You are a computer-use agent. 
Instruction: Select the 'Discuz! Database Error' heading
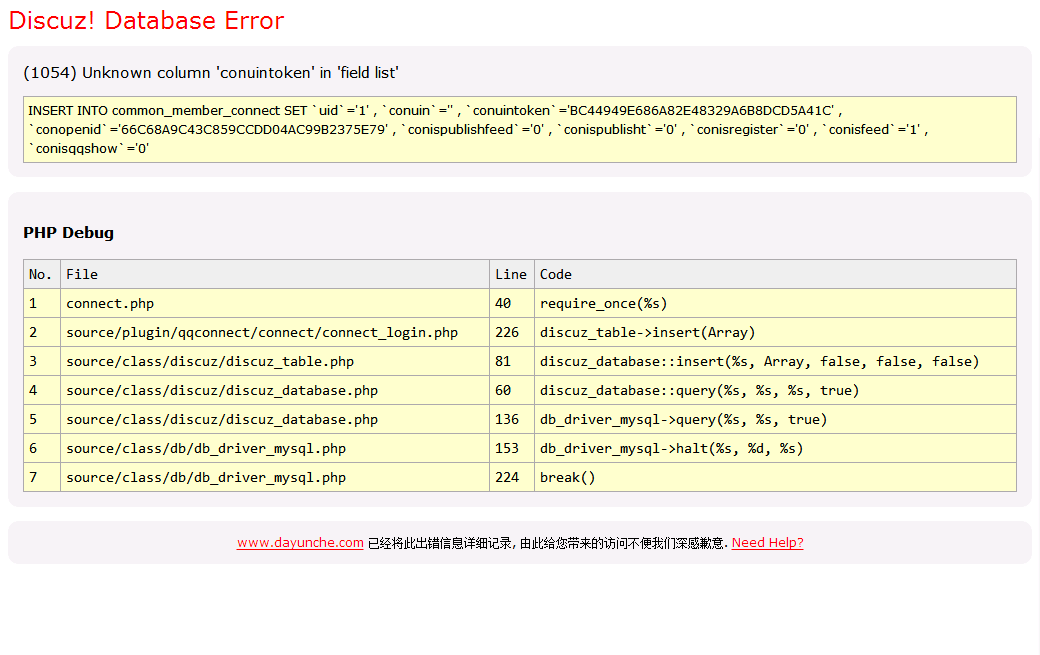click(x=147, y=21)
